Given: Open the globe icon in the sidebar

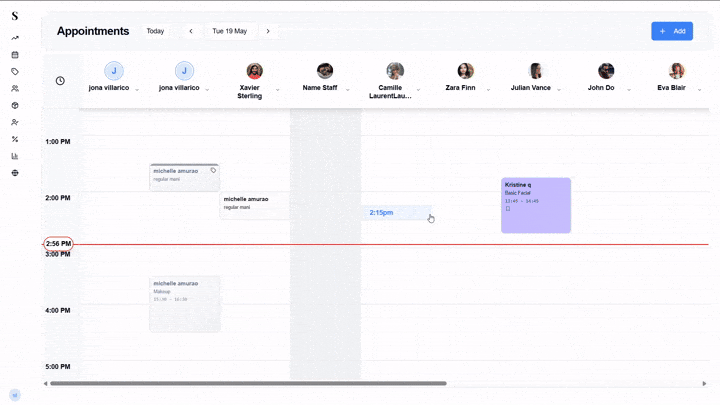Looking at the screenshot, I should click(15, 173).
